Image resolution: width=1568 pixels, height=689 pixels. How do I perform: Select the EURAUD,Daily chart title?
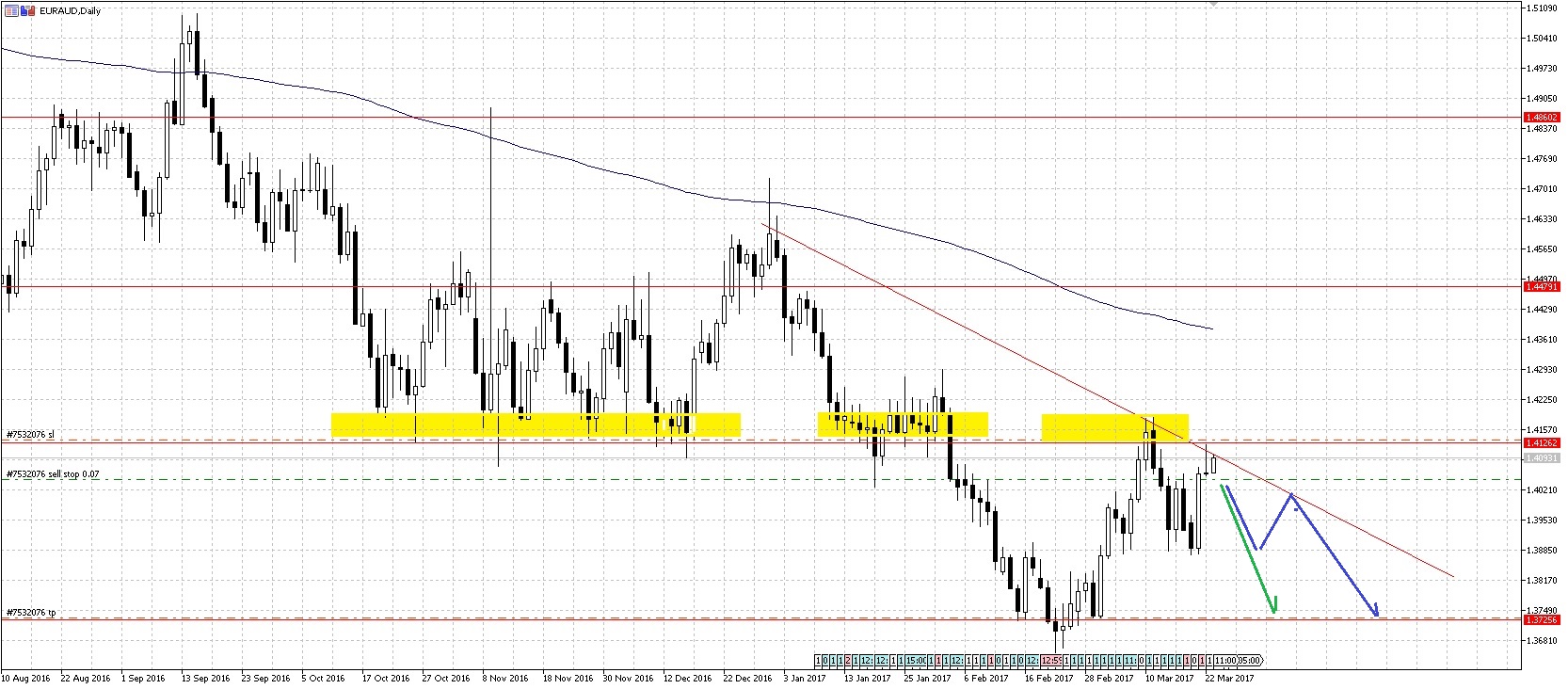70,10
